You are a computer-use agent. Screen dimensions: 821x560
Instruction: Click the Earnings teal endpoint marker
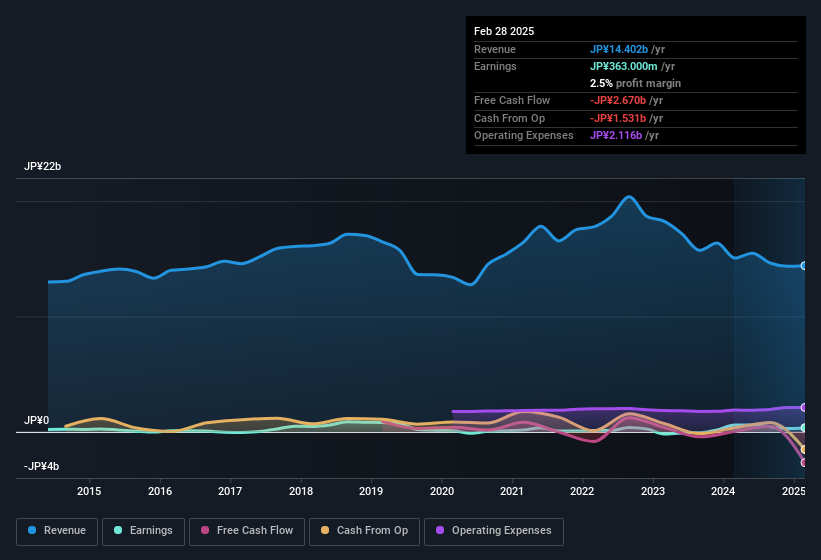(804, 428)
